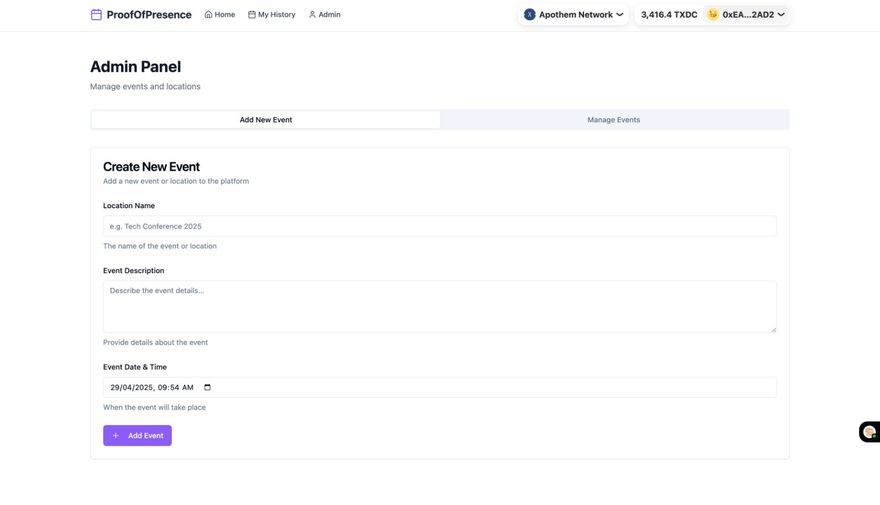Select the AM period in time field
The image size is (880, 505).
[x=188, y=387]
